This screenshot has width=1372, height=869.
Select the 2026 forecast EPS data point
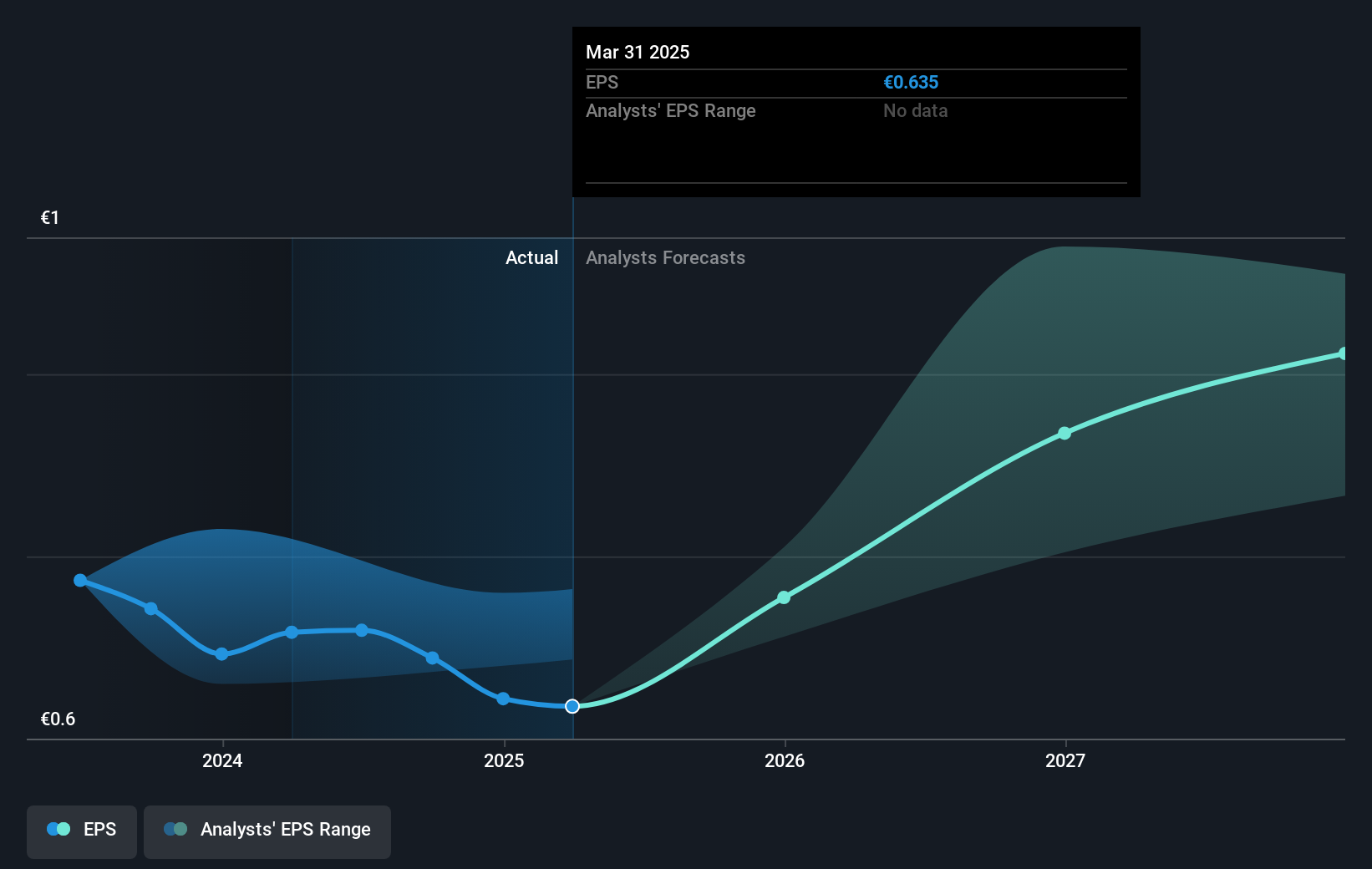(x=784, y=597)
